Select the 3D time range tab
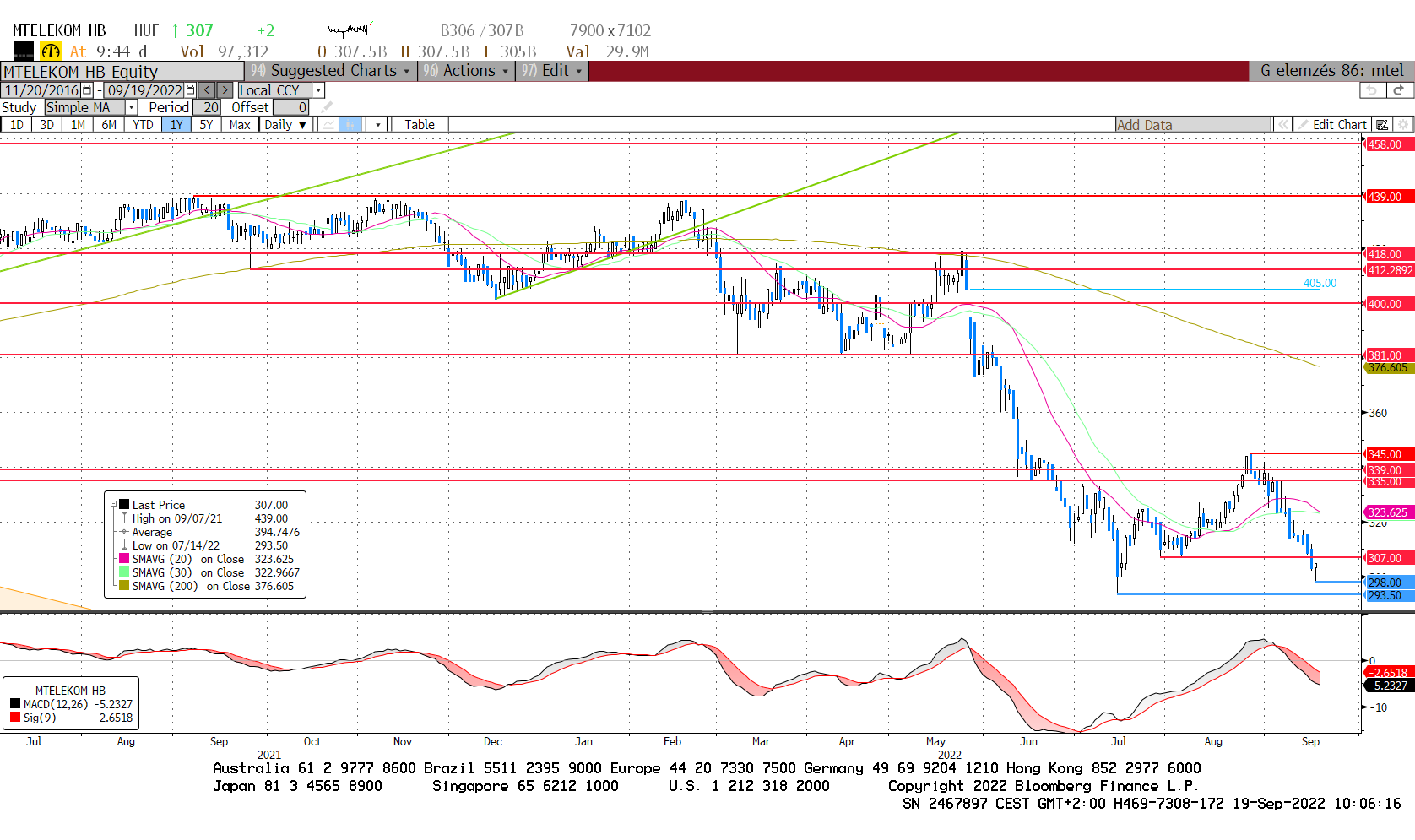The width and height of the screenshot is (1415, 840). tap(46, 125)
